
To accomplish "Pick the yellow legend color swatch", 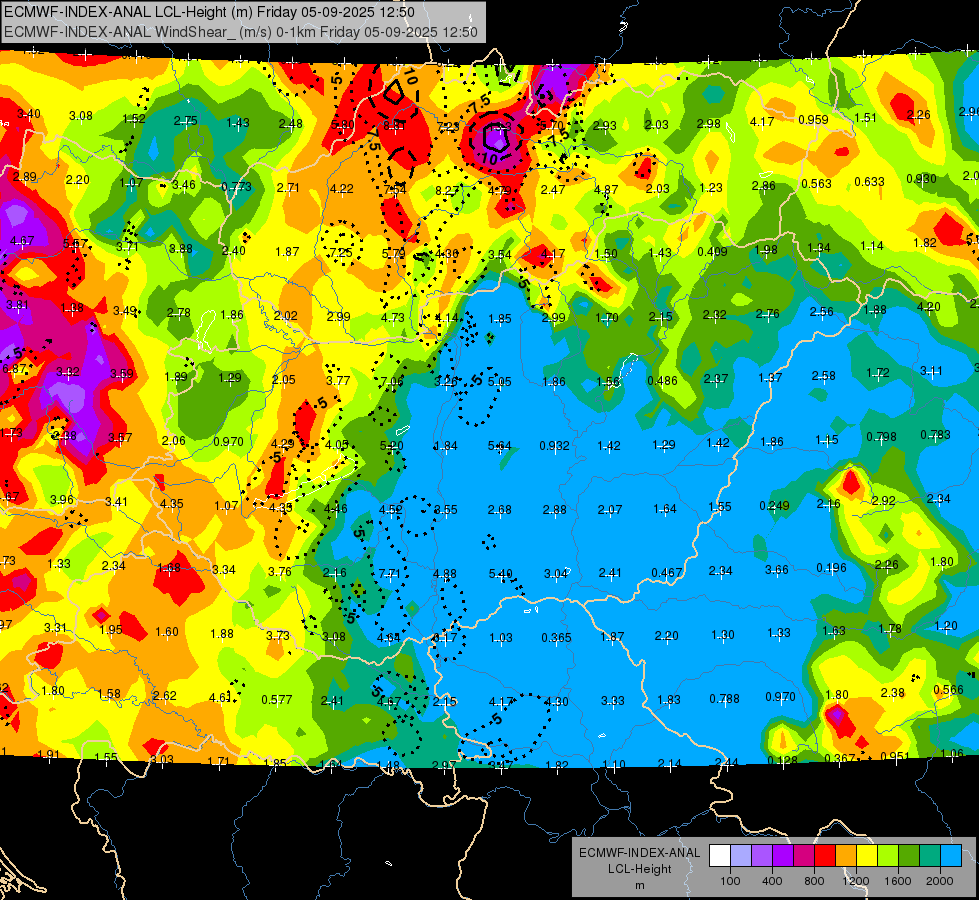I will pyautogui.click(x=867, y=856).
